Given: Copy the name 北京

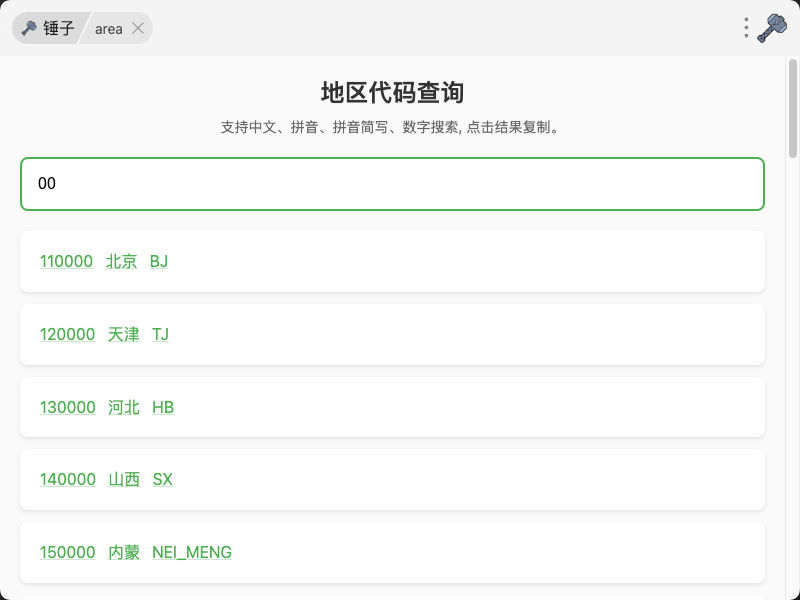Looking at the screenshot, I should point(121,261).
